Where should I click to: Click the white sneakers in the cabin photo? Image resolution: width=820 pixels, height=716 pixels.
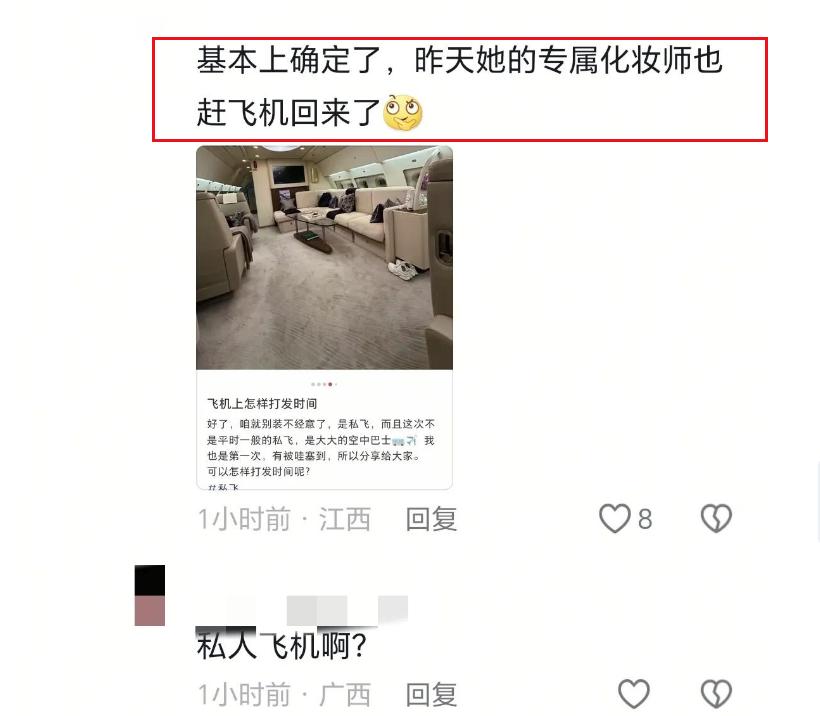[403, 269]
